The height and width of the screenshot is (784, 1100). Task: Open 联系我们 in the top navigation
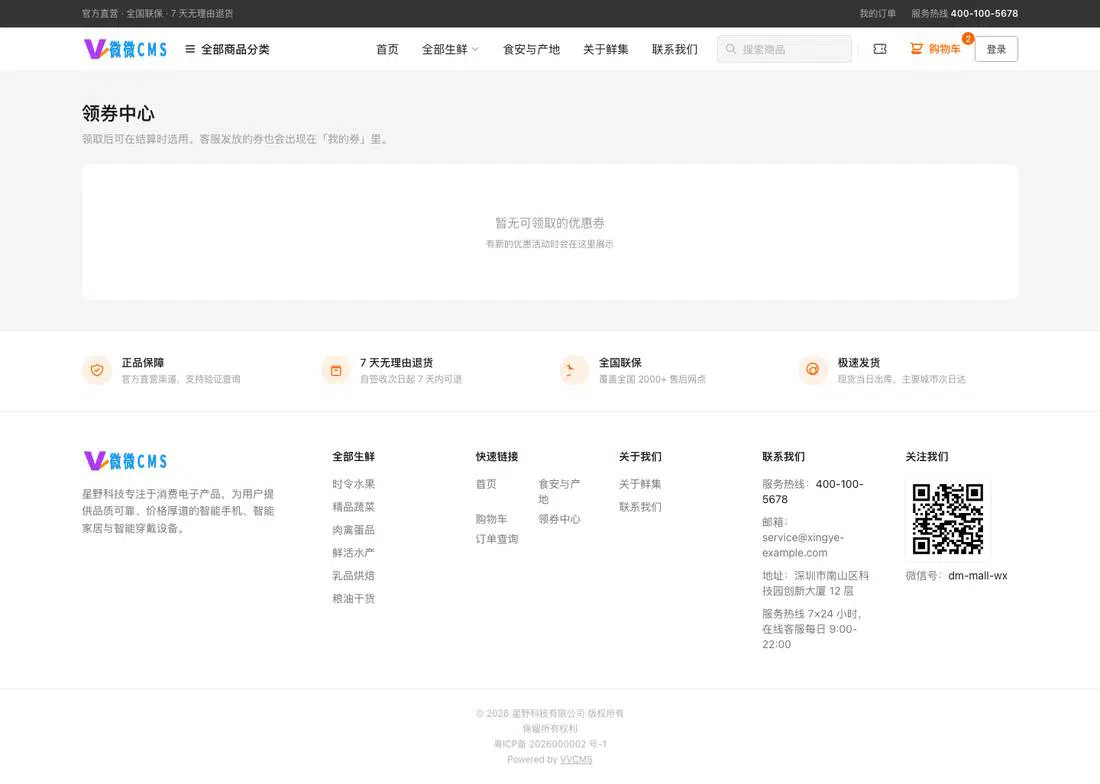675,49
